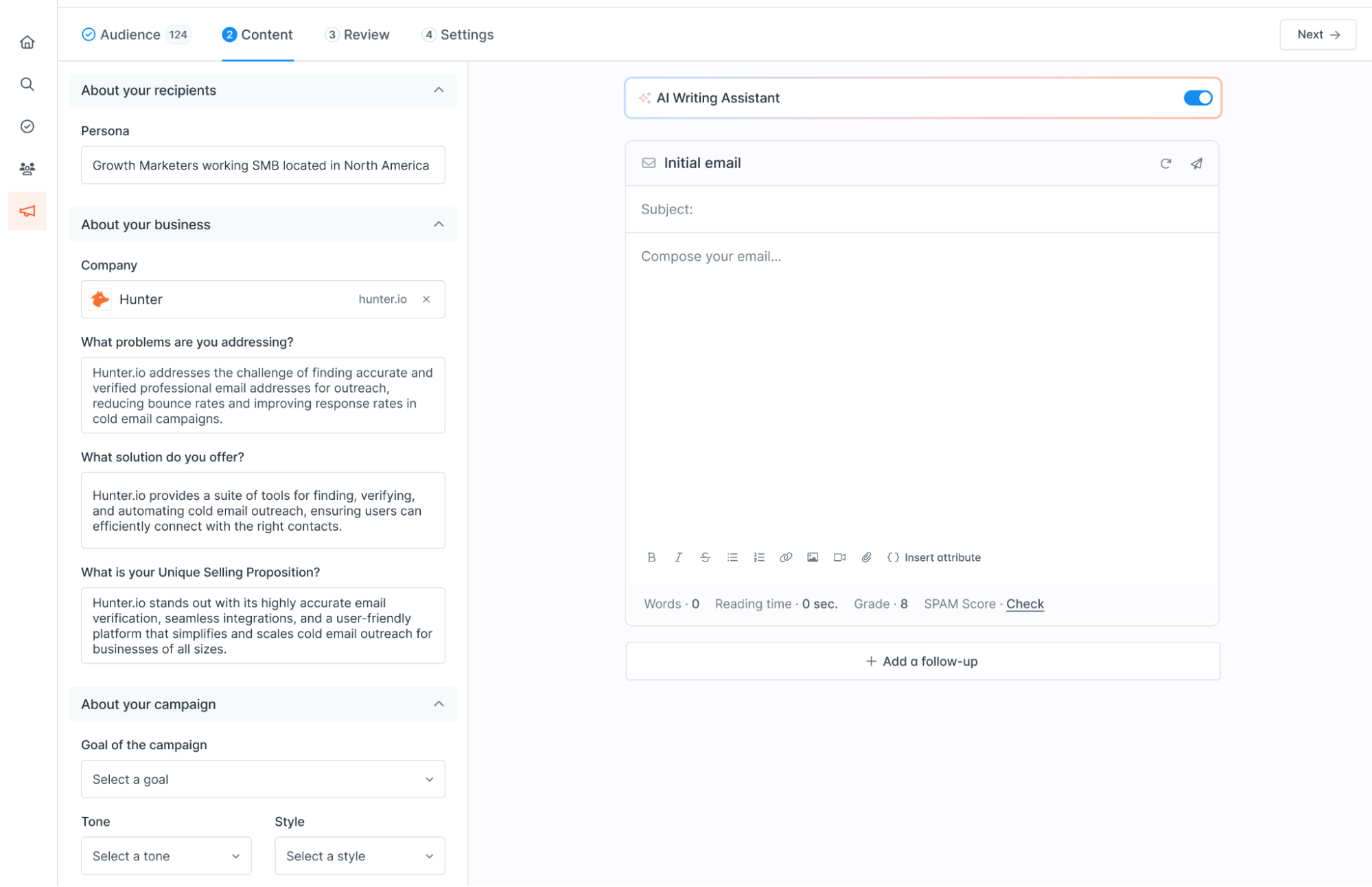Remove the Hunter company with the X

pyautogui.click(x=426, y=299)
